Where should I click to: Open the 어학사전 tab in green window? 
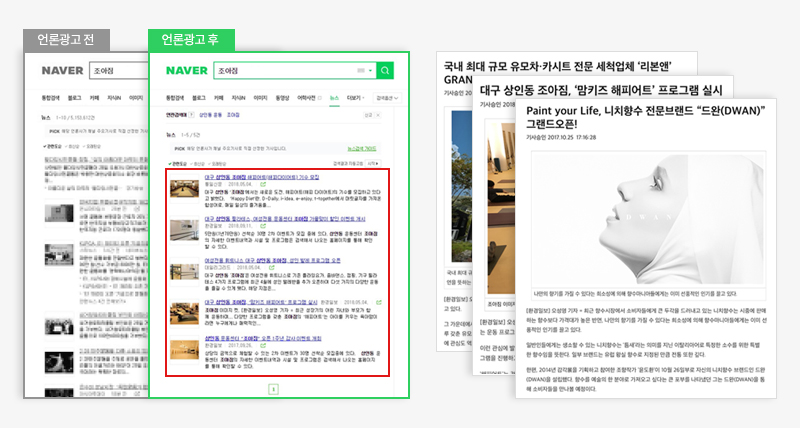(306, 98)
